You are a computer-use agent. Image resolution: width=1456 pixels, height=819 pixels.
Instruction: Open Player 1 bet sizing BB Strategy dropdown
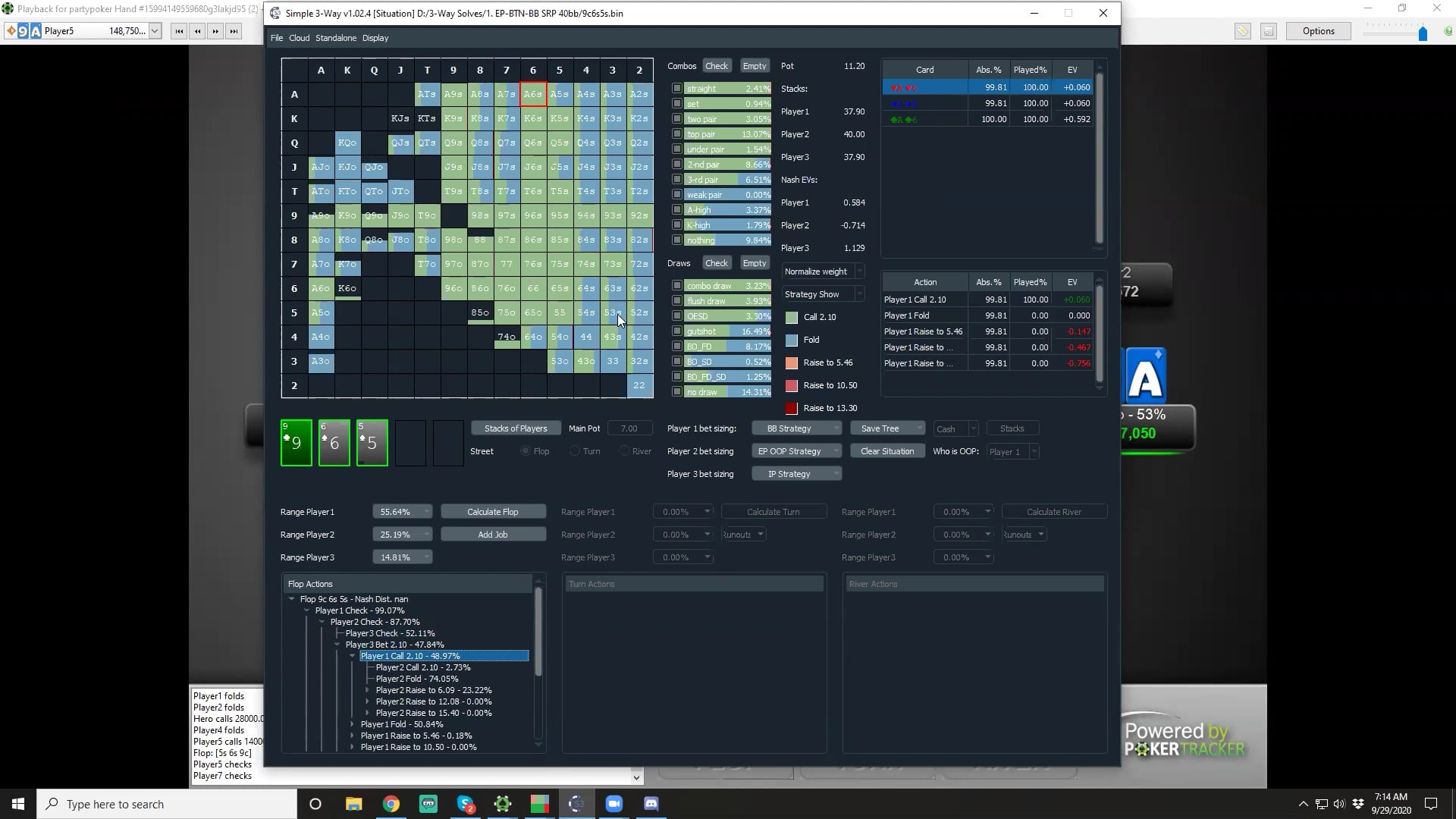click(x=796, y=428)
